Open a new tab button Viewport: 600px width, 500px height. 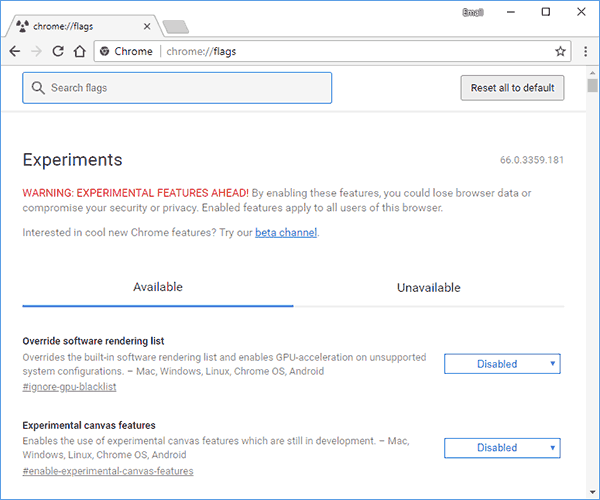pos(176,27)
